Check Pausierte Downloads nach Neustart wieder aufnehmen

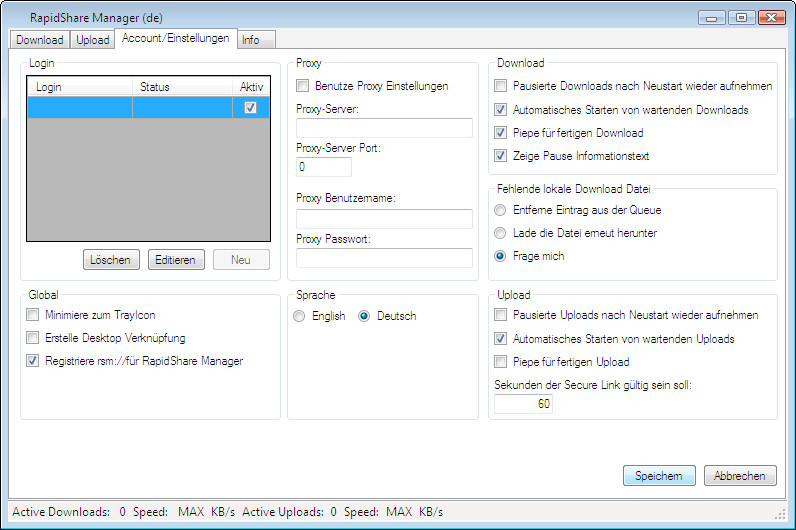tap(501, 85)
